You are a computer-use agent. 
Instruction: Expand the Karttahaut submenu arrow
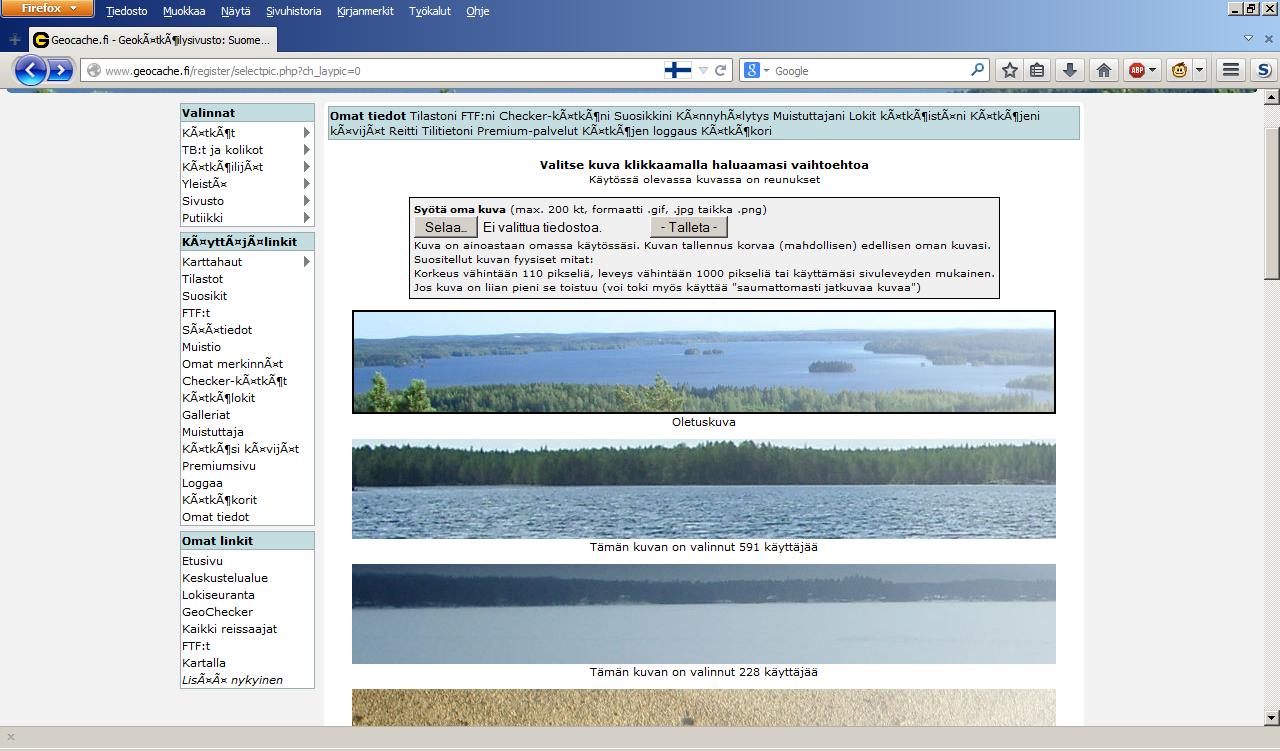(306, 262)
